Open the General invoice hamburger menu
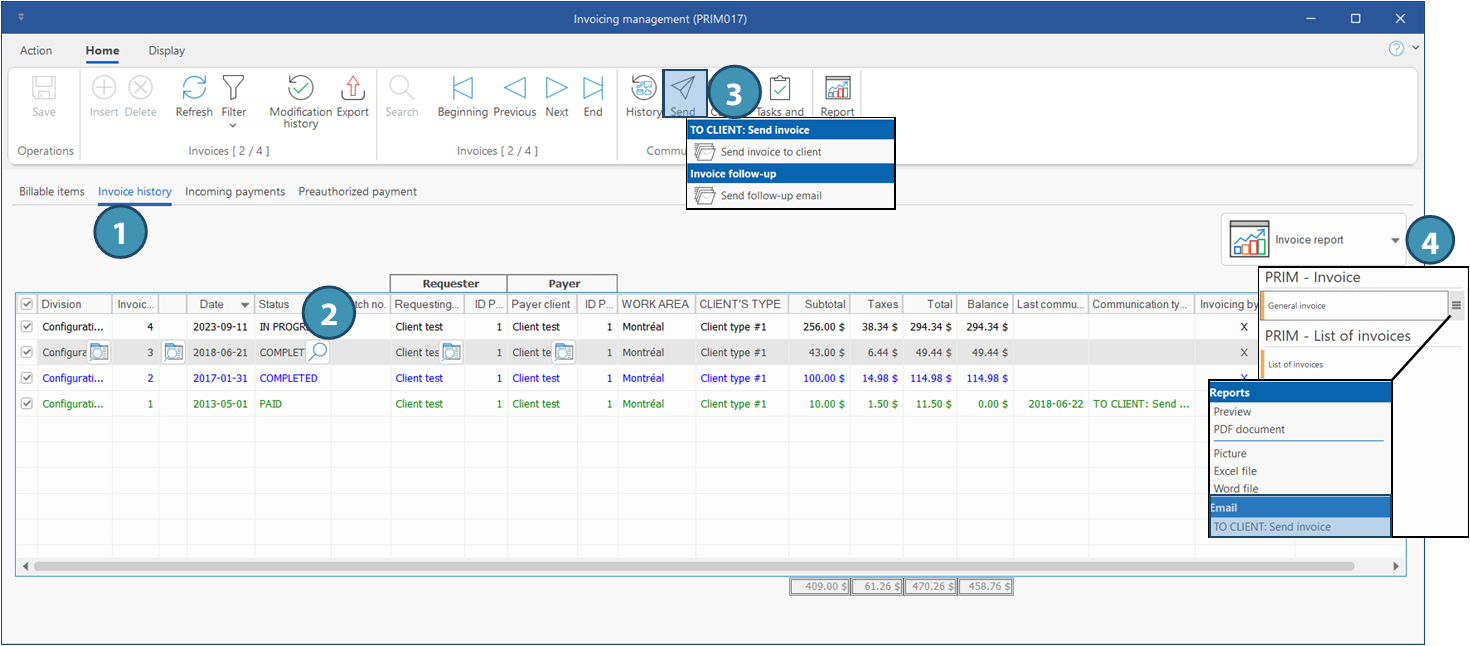The image size is (1470, 646). tap(1456, 306)
